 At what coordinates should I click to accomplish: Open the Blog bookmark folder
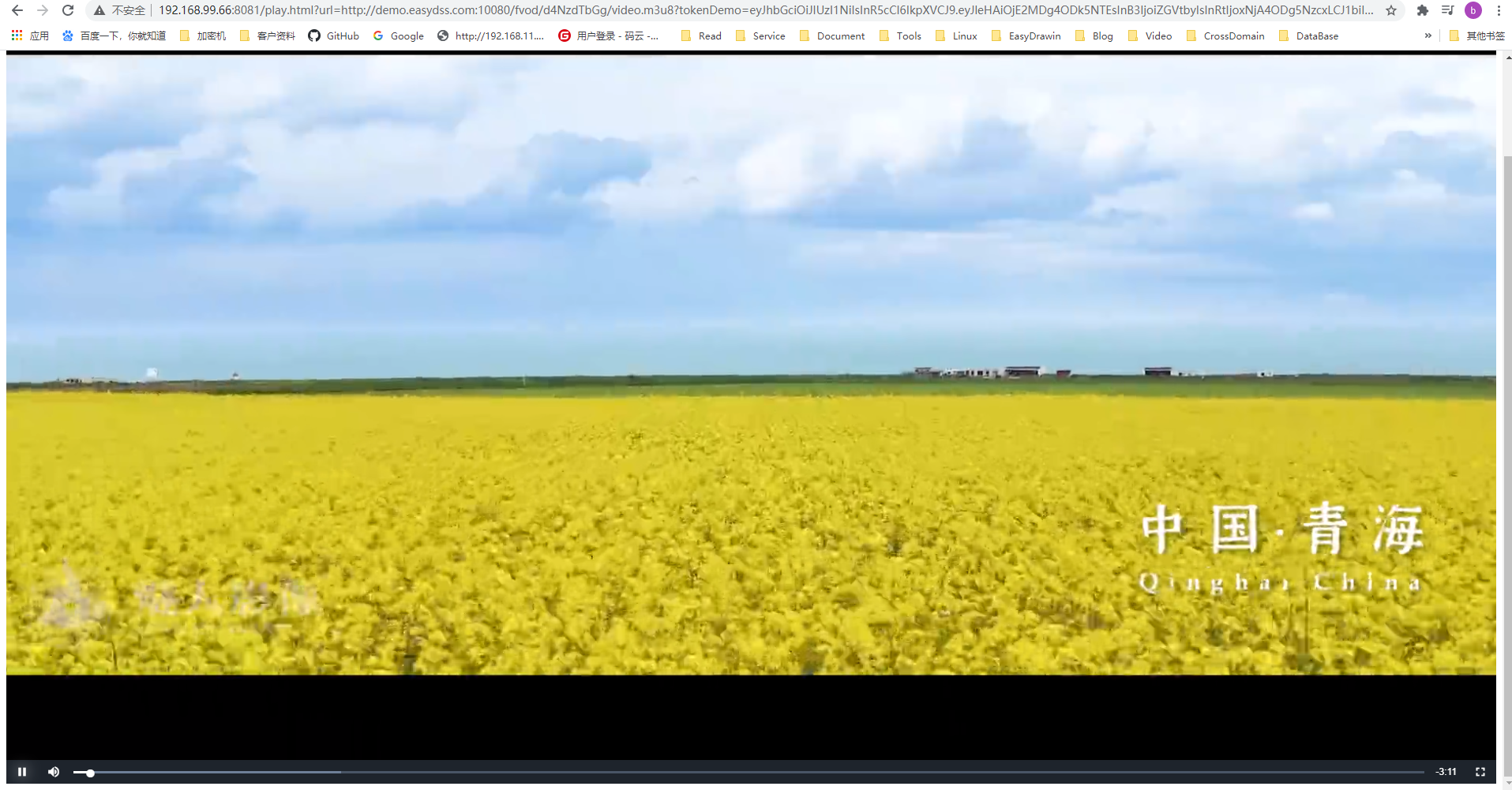point(1094,36)
